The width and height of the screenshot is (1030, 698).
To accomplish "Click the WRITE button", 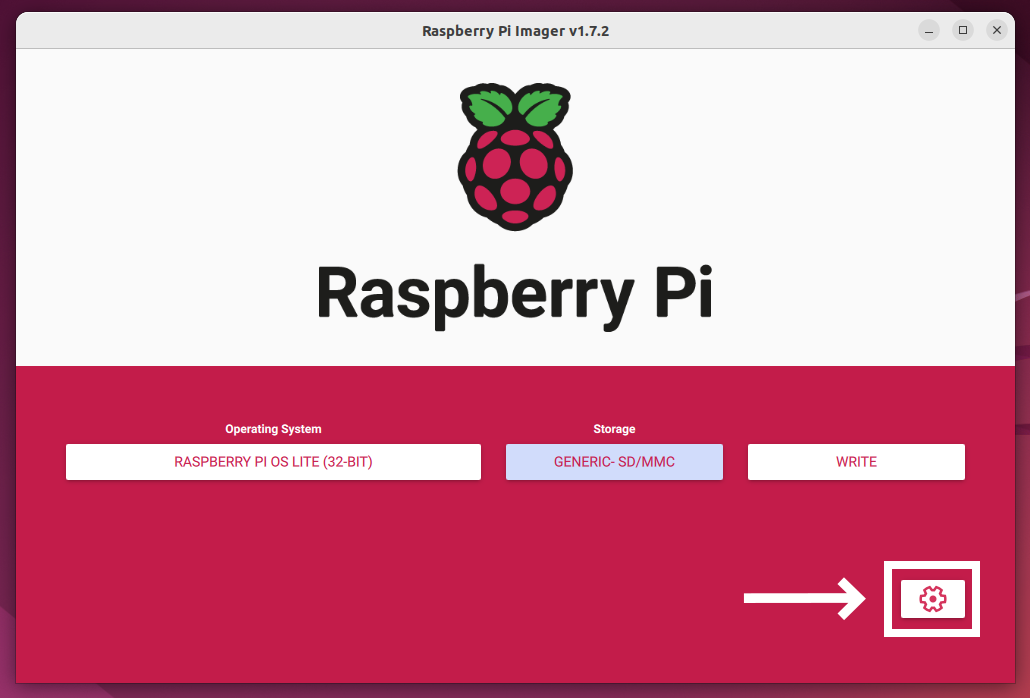I will point(856,462).
